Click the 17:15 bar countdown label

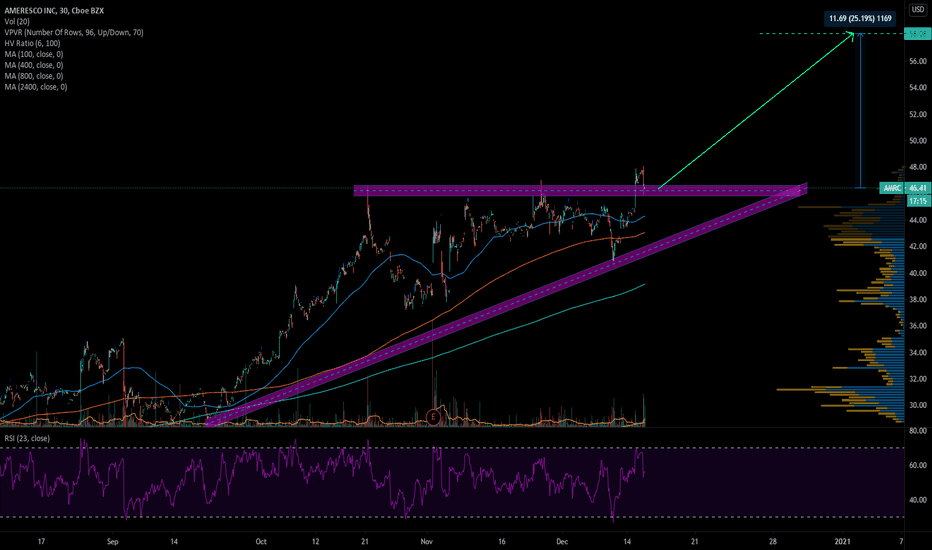pyautogui.click(x=918, y=201)
